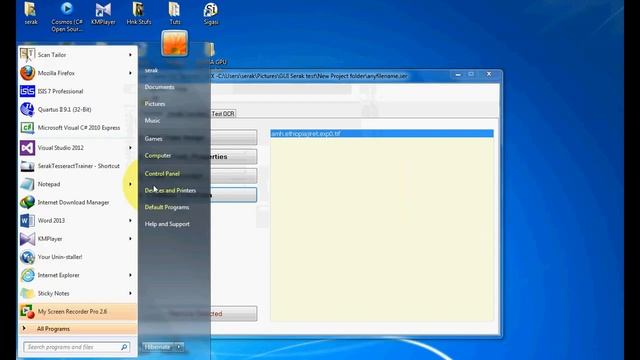Open Internet Download Manager icon

point(27,202)
